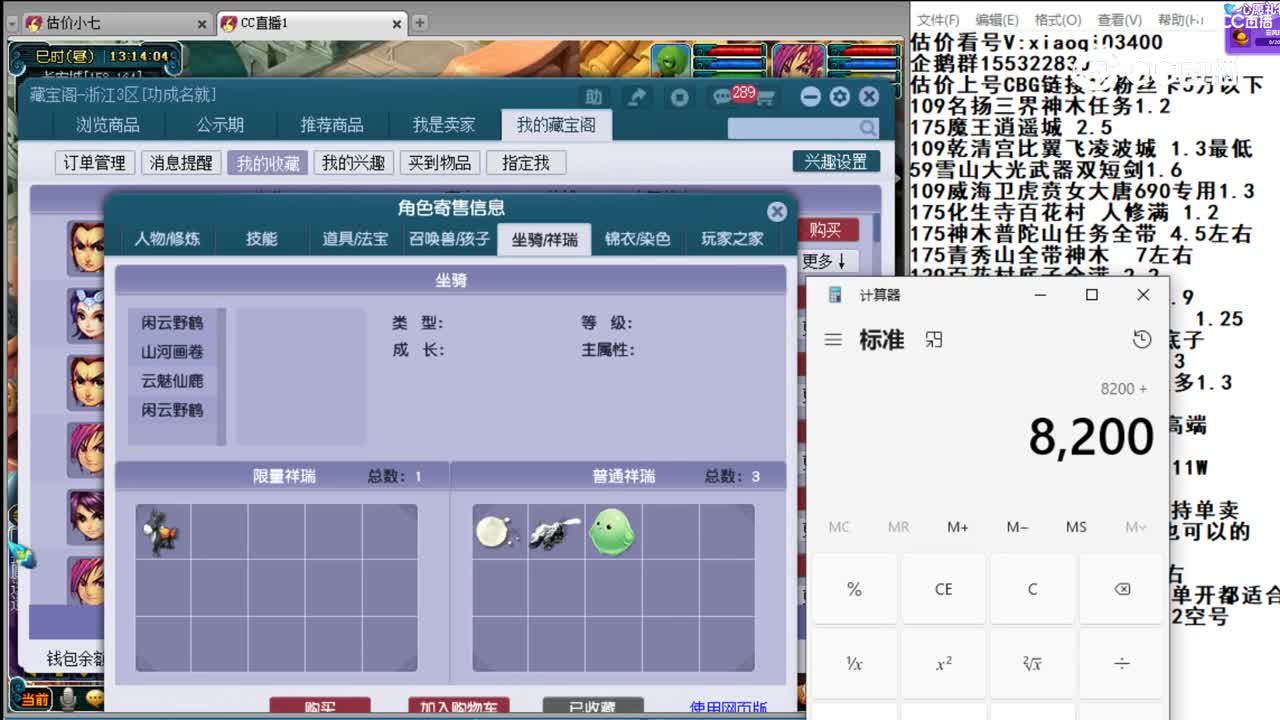Open new browser tab with plus button
Image resolution: width=1280 pixels, height=720 pixels.
point(420,22)
